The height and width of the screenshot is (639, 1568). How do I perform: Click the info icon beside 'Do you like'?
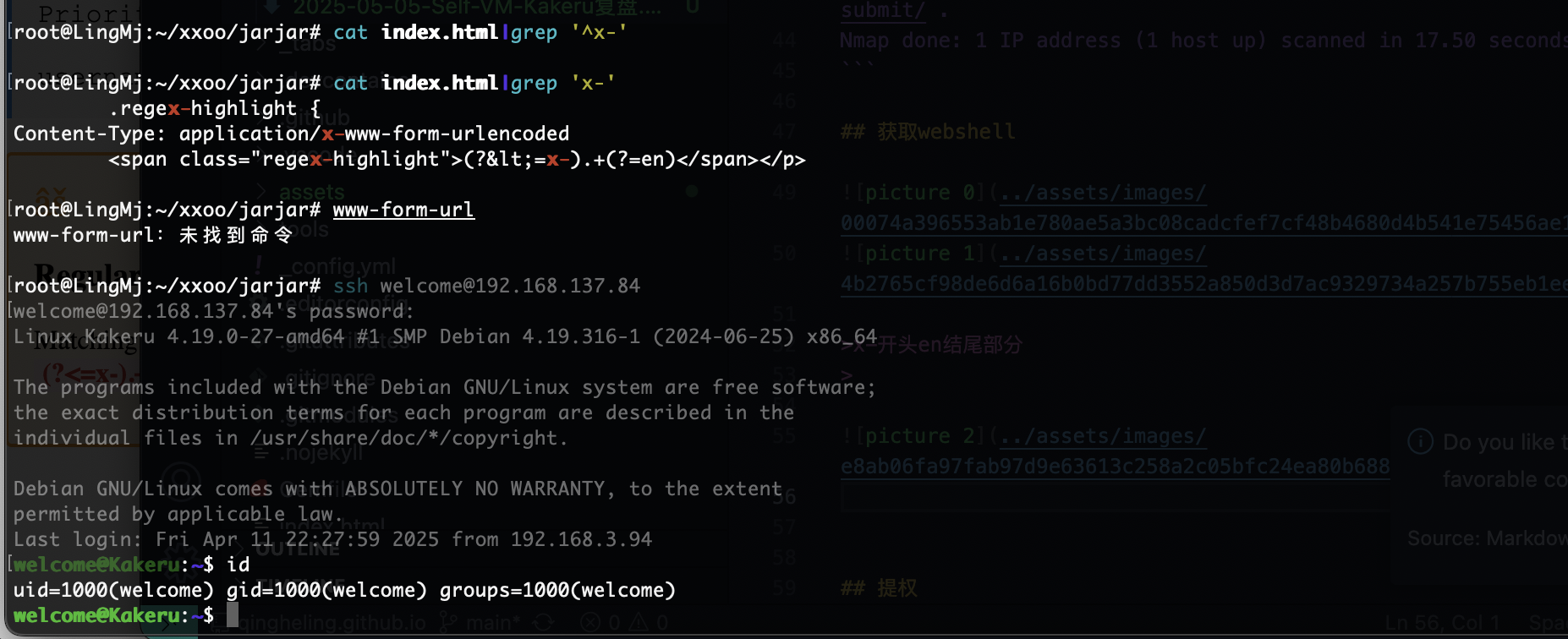coord(1420,441)
